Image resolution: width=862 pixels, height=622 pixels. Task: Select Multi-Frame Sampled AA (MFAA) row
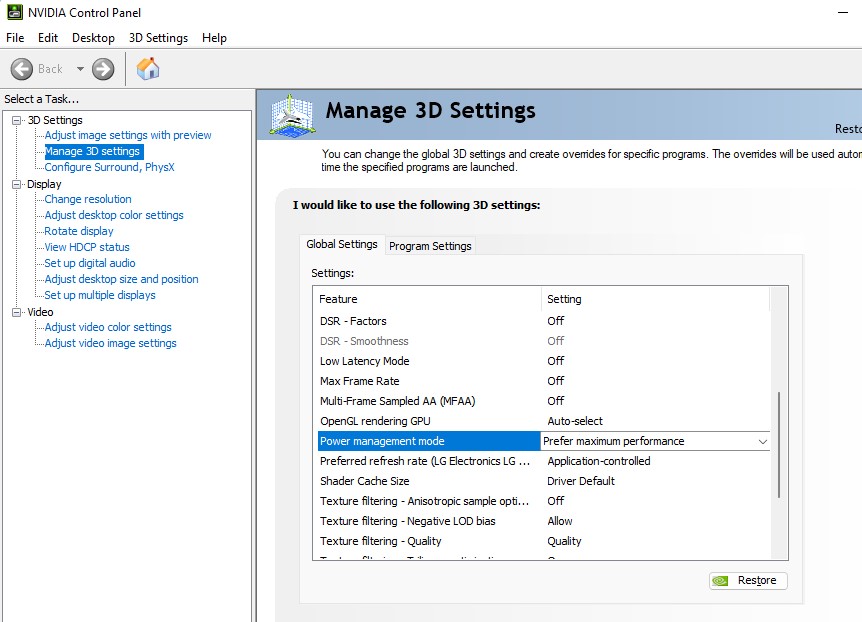544,401
